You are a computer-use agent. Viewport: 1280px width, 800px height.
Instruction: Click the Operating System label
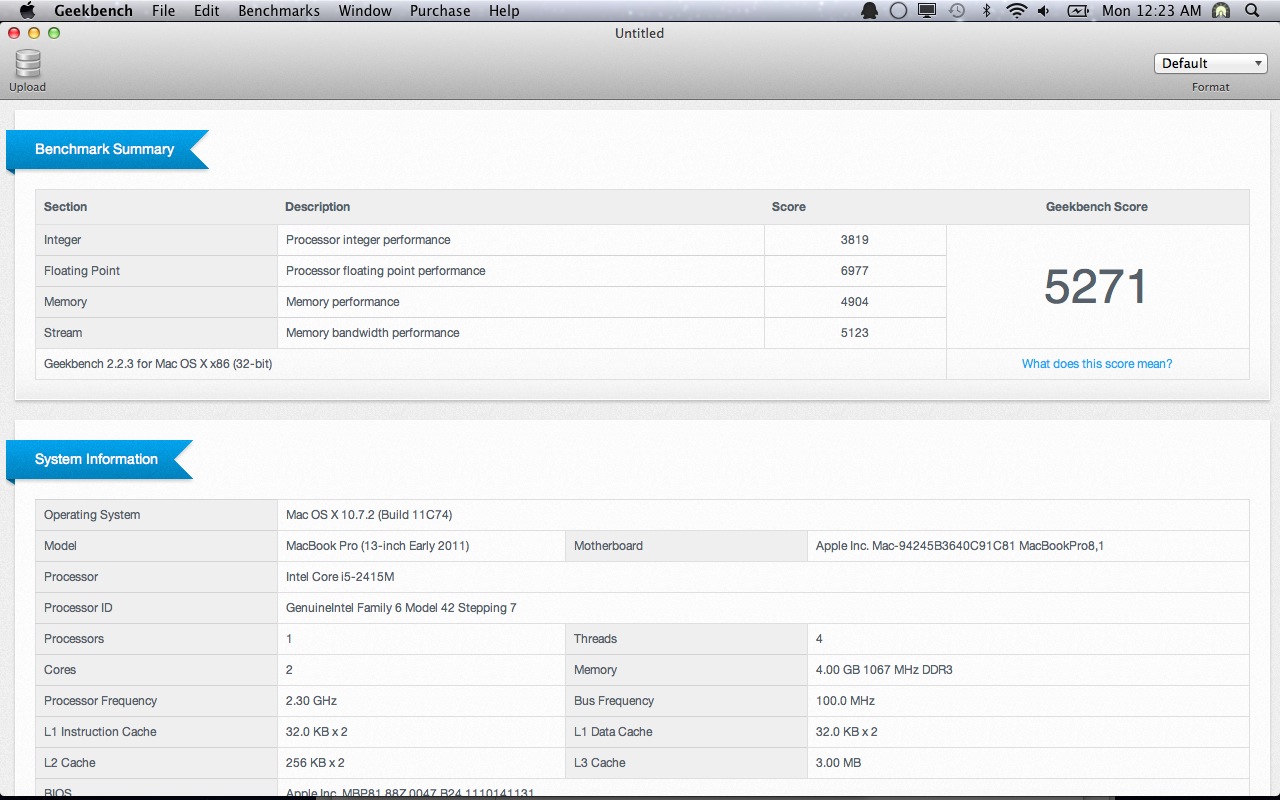(92, 515)
